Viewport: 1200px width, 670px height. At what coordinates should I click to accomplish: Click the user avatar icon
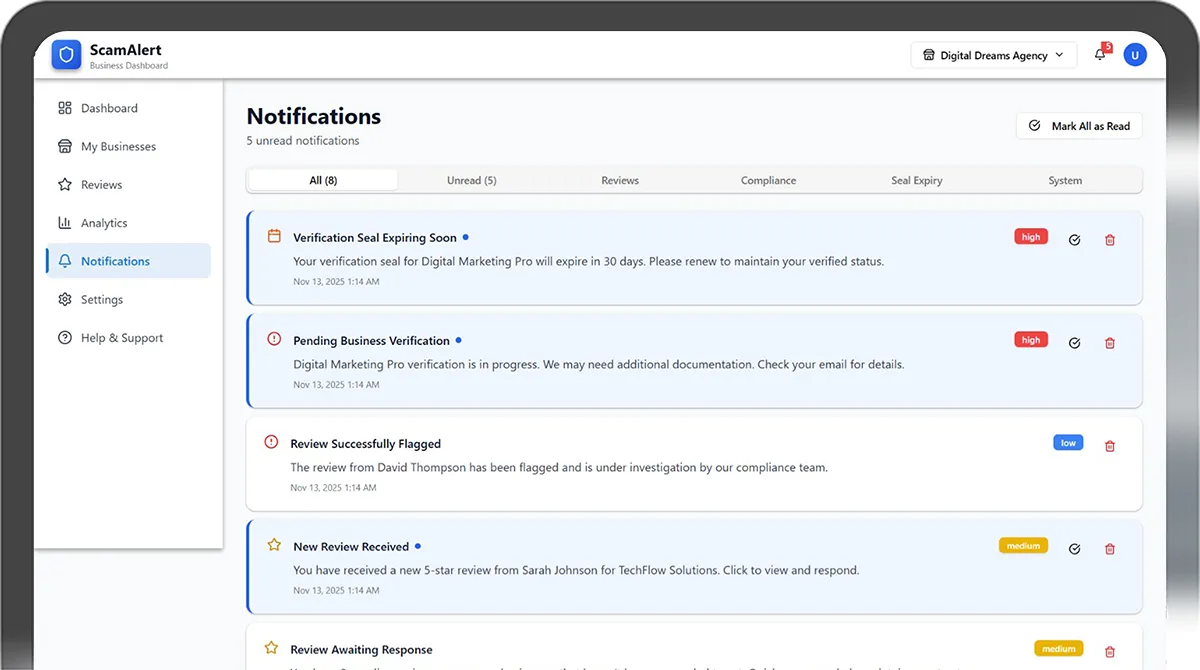pos(1134,55)
